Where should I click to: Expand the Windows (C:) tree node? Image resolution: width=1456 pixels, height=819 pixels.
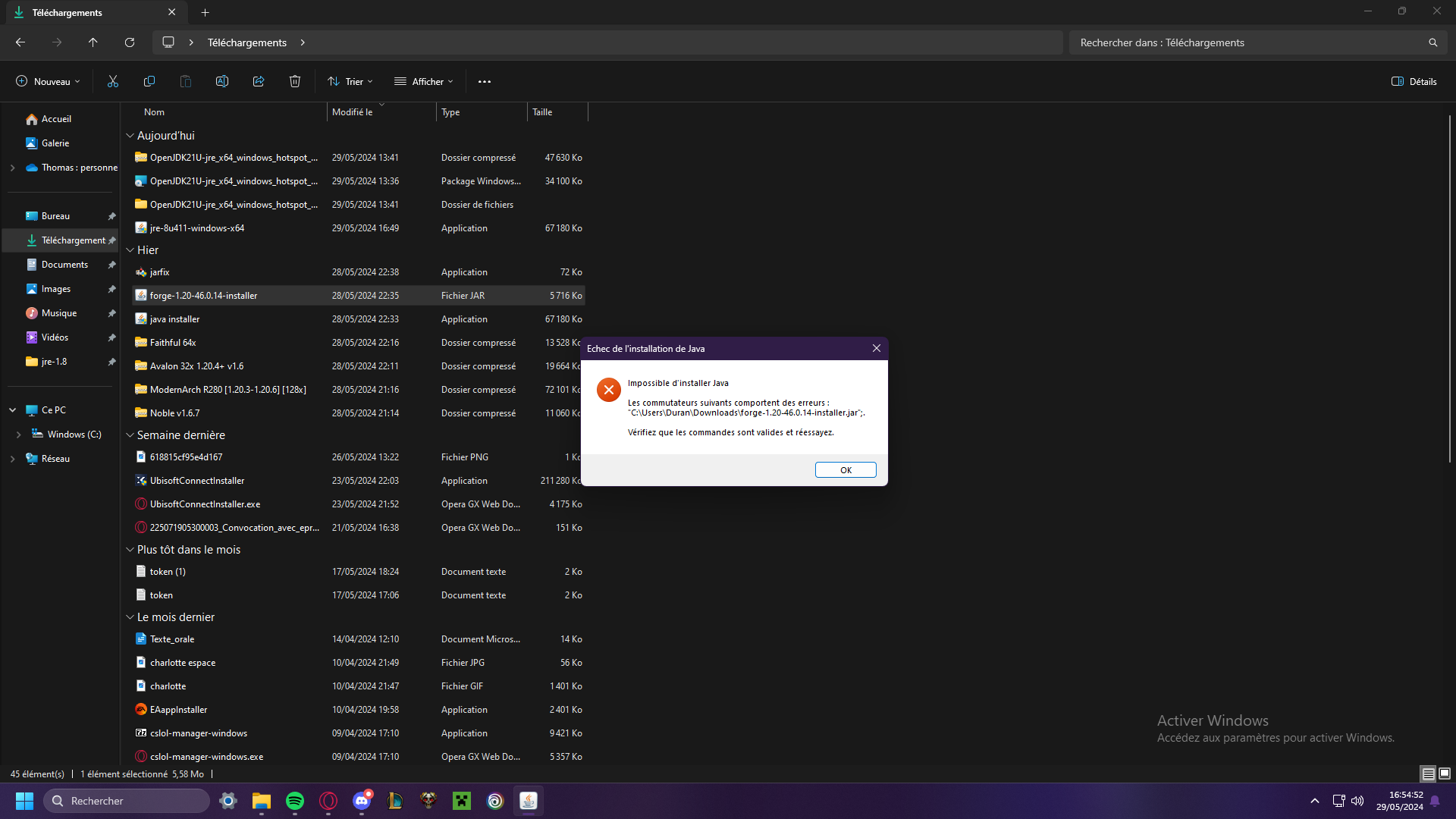click(19, 435)
